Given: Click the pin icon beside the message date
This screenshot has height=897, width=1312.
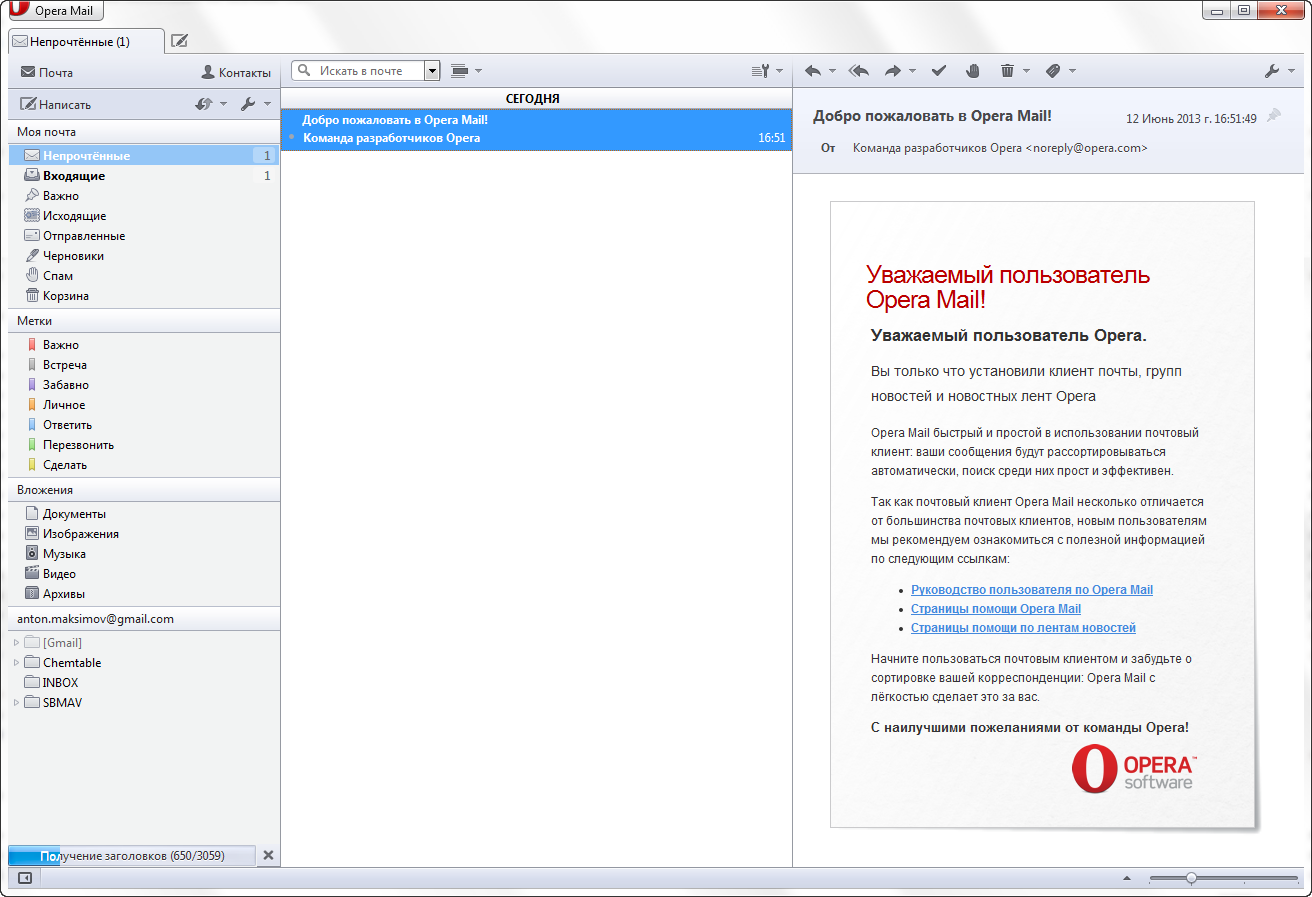Looking at the screenshot, I should click(1274, 117).
